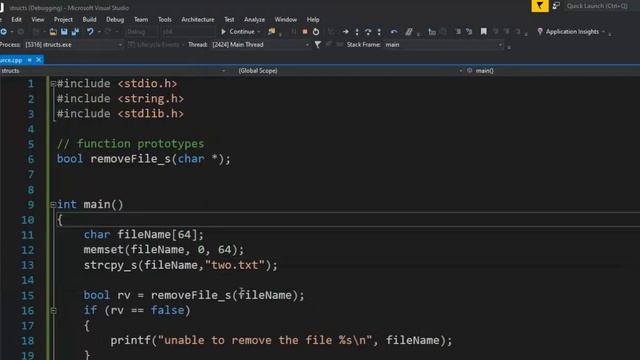Click the memset call on line 12
The image size is (640, 360).
[x=164, y=250]
